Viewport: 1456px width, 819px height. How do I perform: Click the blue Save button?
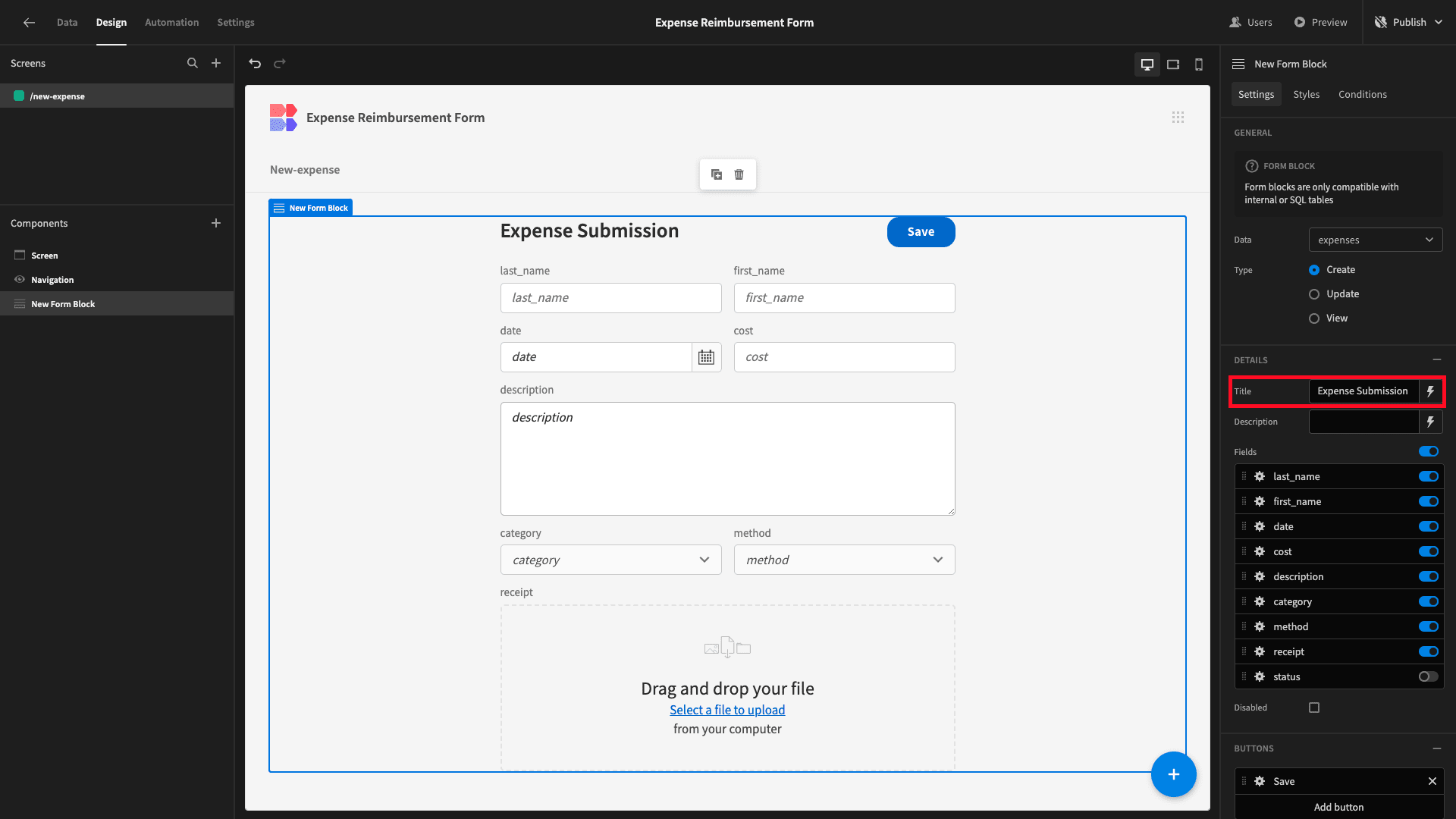[x=921, y=231]
